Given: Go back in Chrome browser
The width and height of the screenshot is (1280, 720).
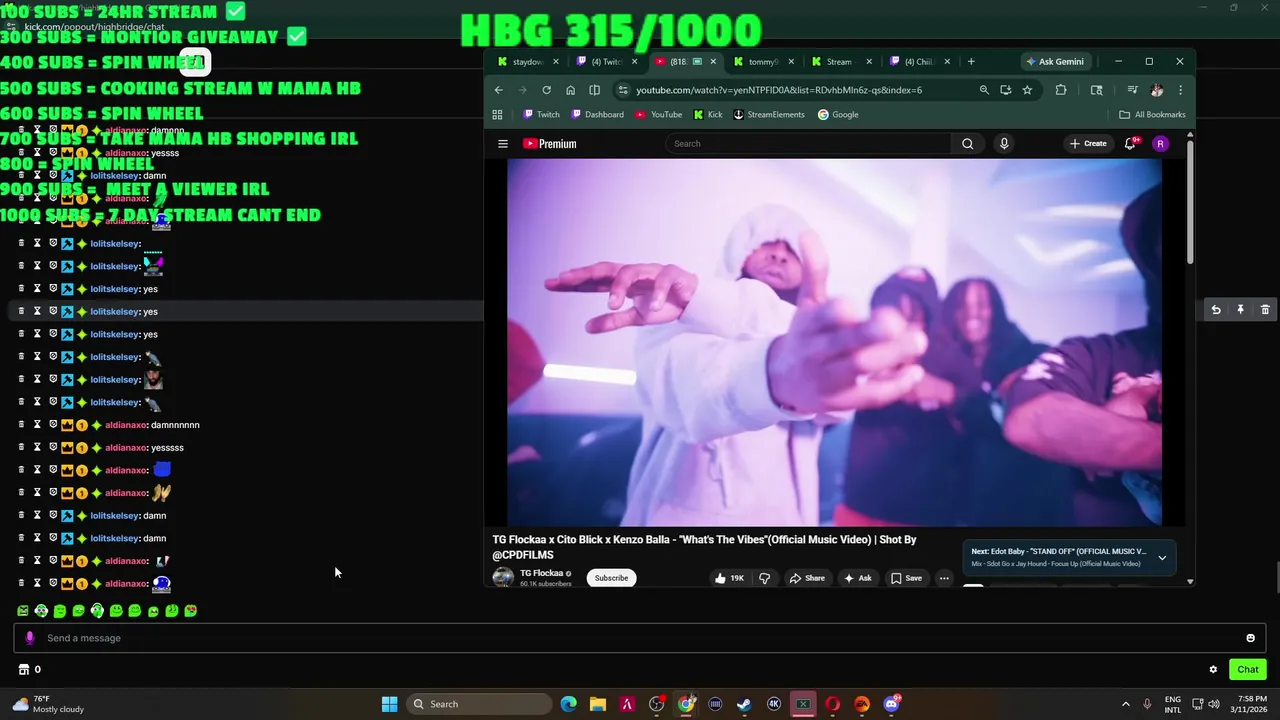Looking at the screenshot, I should point(499,90).
